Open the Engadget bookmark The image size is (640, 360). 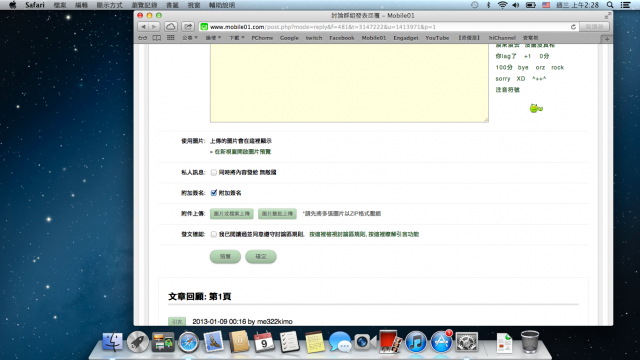406,38
